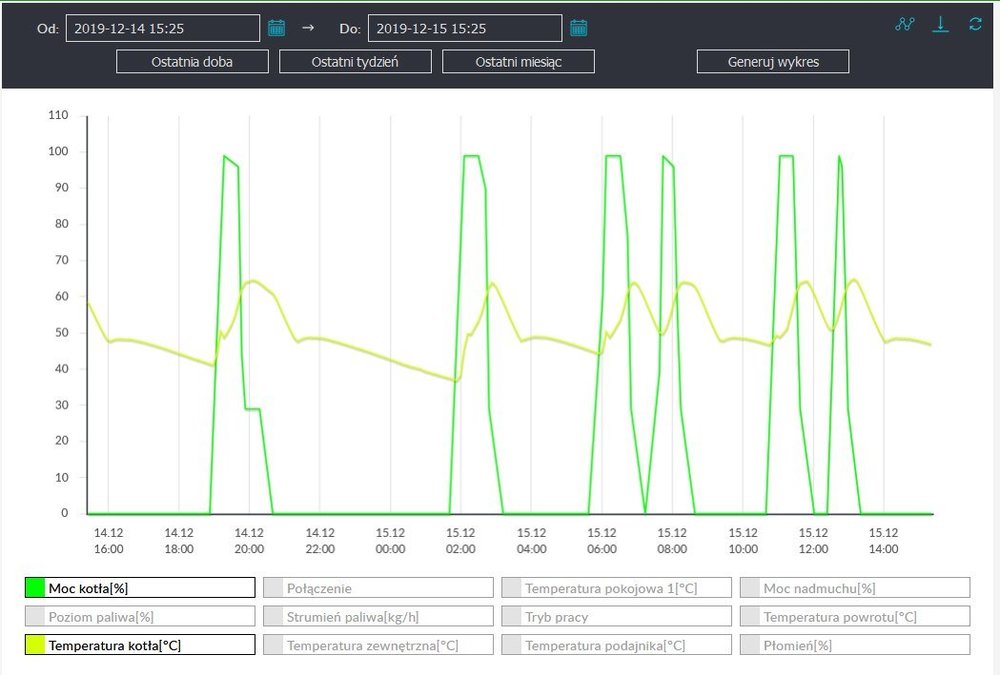
Task: Refresh the chart with reload icon
Action: pos(975,24)
